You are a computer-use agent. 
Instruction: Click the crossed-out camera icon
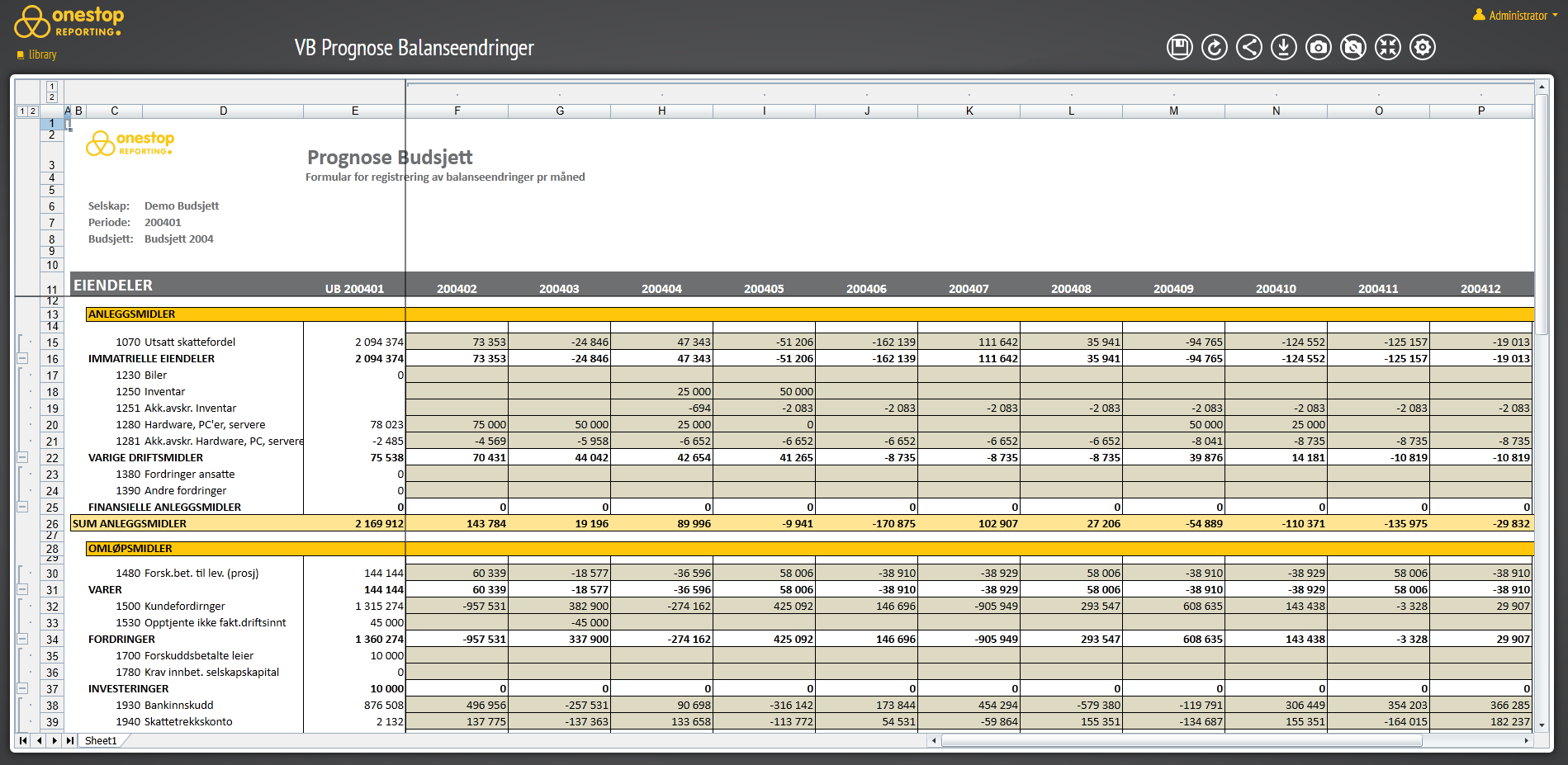click(1353, 47)
